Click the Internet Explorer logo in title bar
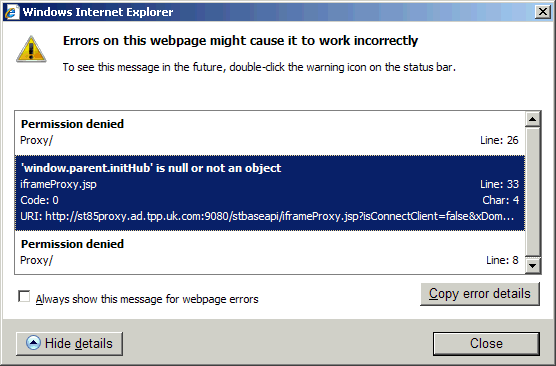 [x=11, y=12]
